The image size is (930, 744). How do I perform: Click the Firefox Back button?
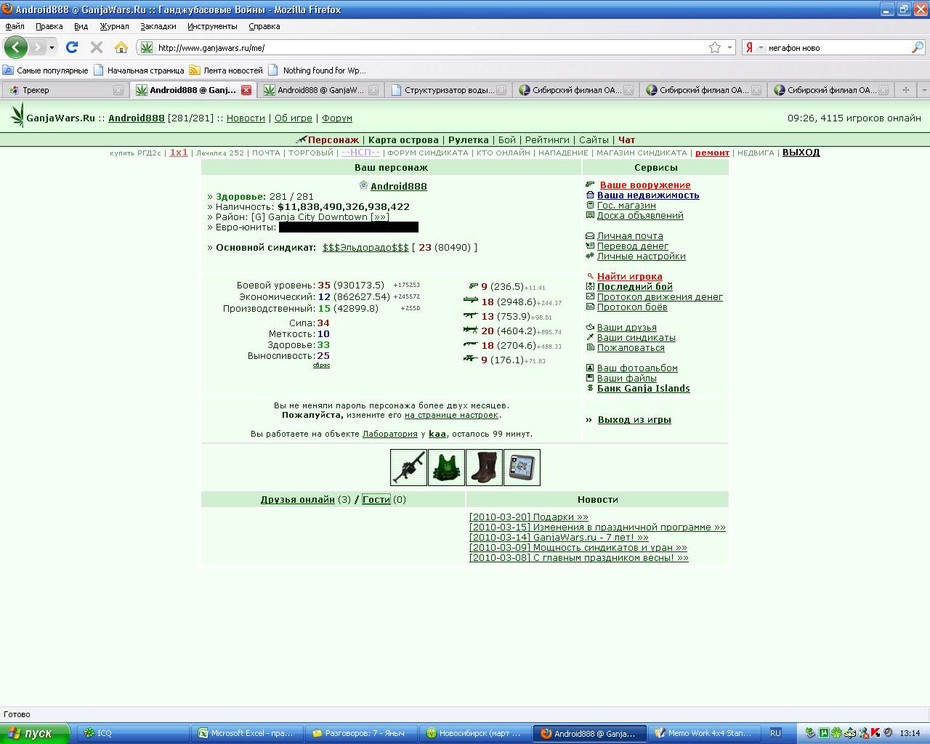point(16,47)
